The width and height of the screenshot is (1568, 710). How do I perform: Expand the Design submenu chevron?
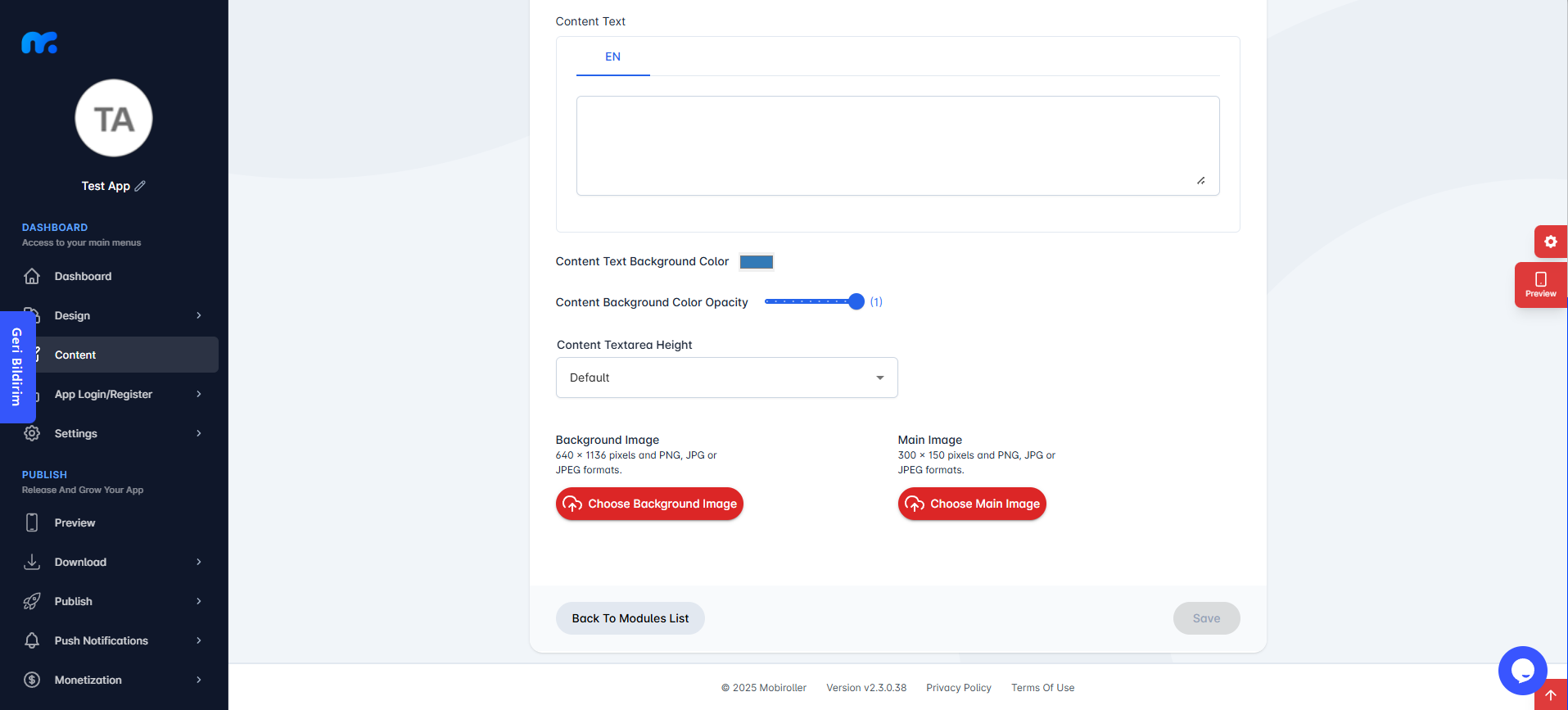[x=199, y=315]
